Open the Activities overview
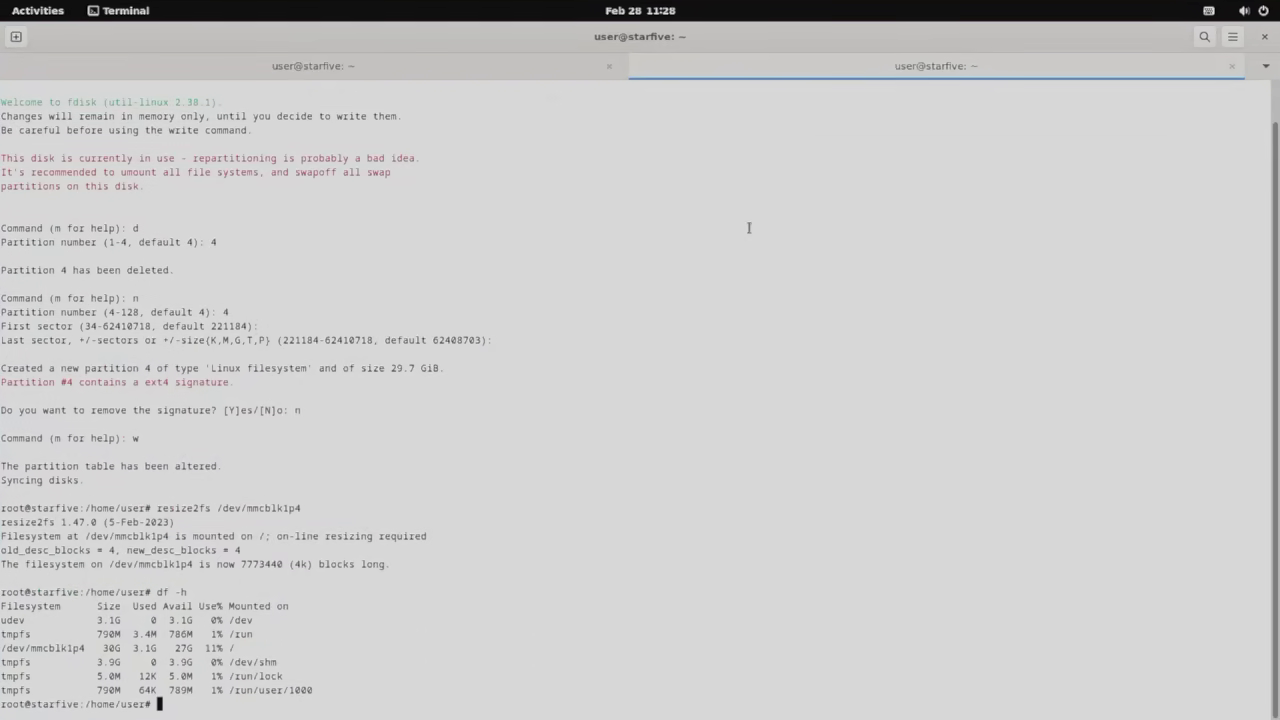1280x720 pixels. (37, 11)
